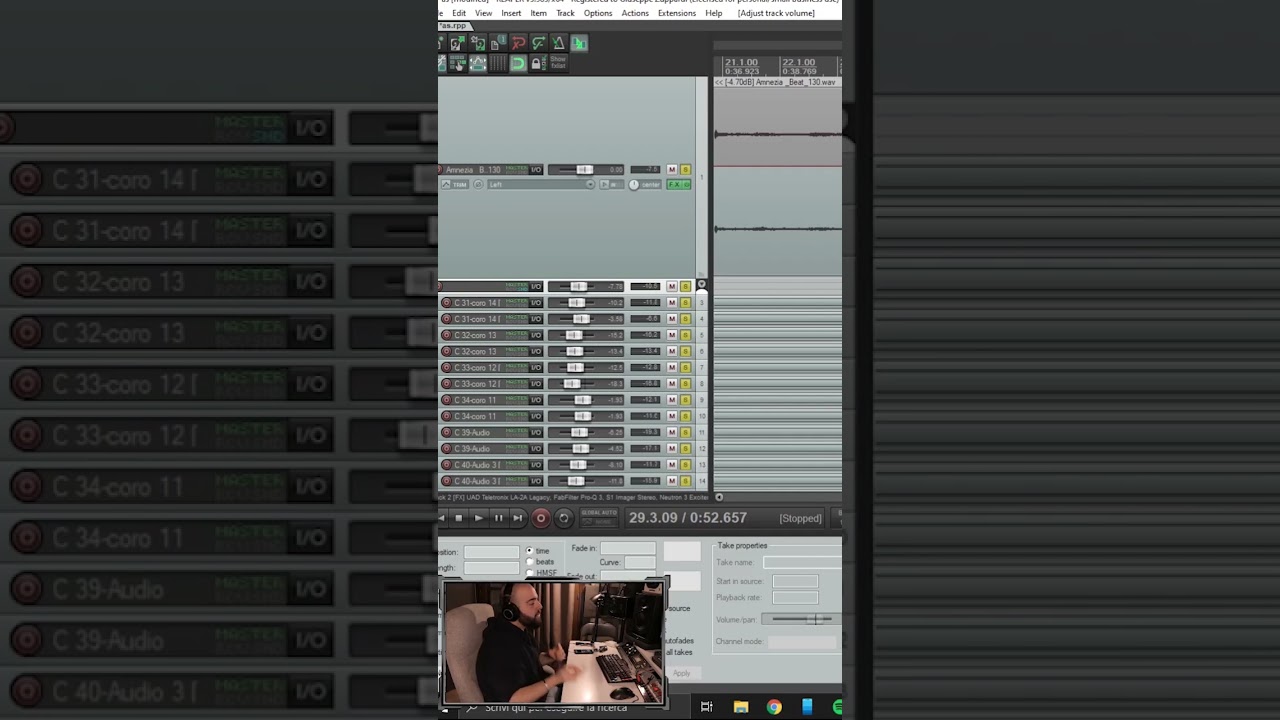The width and height of the screenshot is (1280, 720).
Task: Open I/O routing for track 8 C 33-coro 12
Action: pyautogui.click(x=536, y=384)
